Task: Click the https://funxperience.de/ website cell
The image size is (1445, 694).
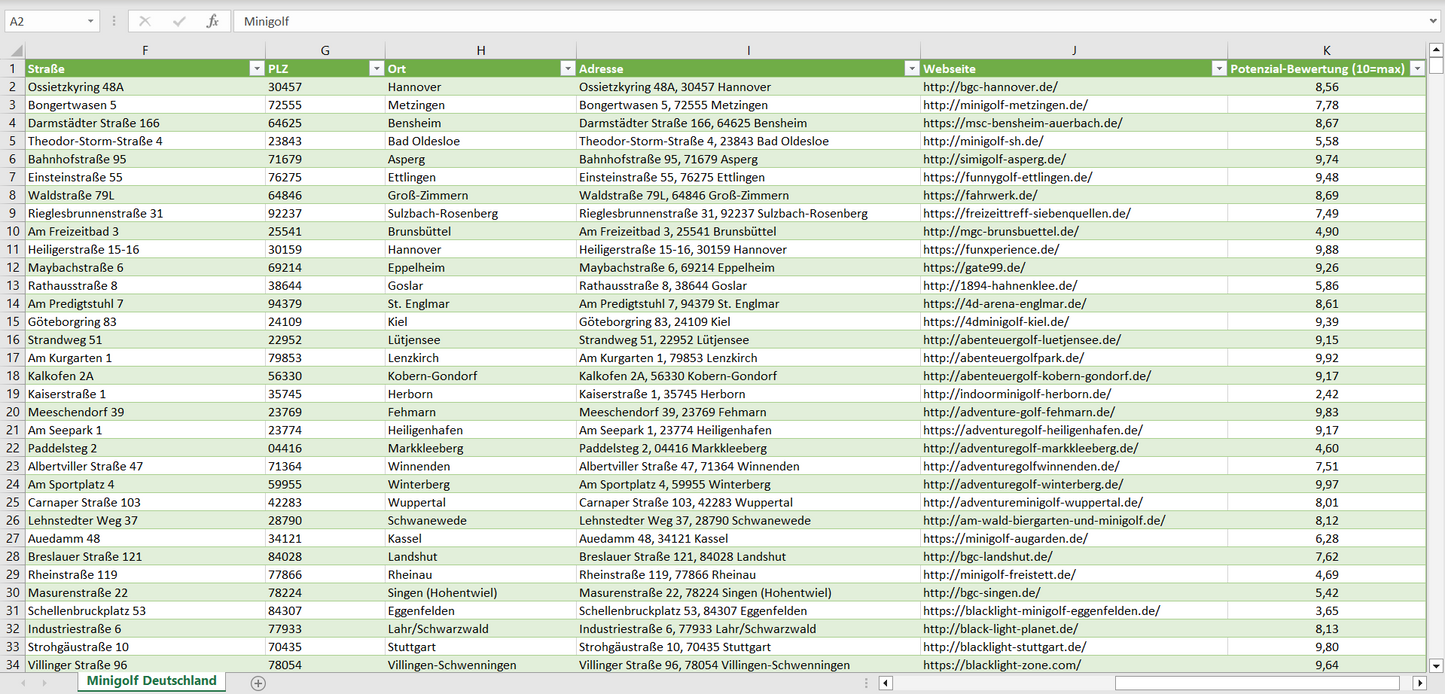Action: [x=990, y=250]
